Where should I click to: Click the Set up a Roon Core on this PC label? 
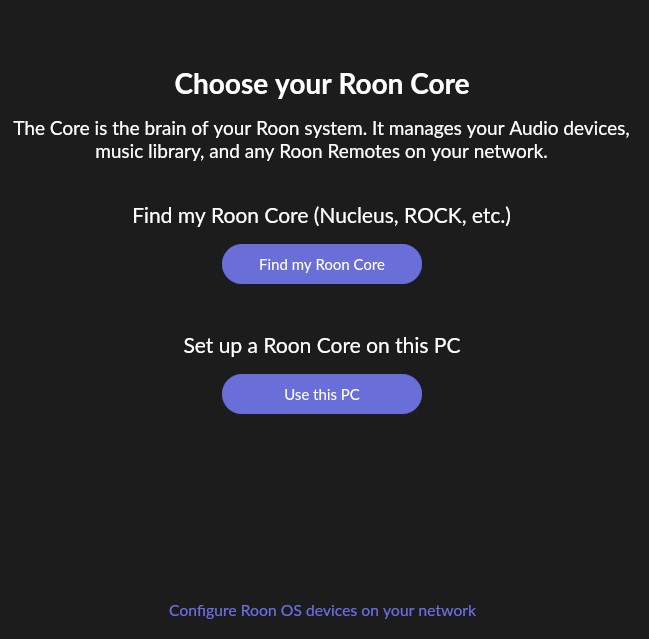[x=322, y=346]
